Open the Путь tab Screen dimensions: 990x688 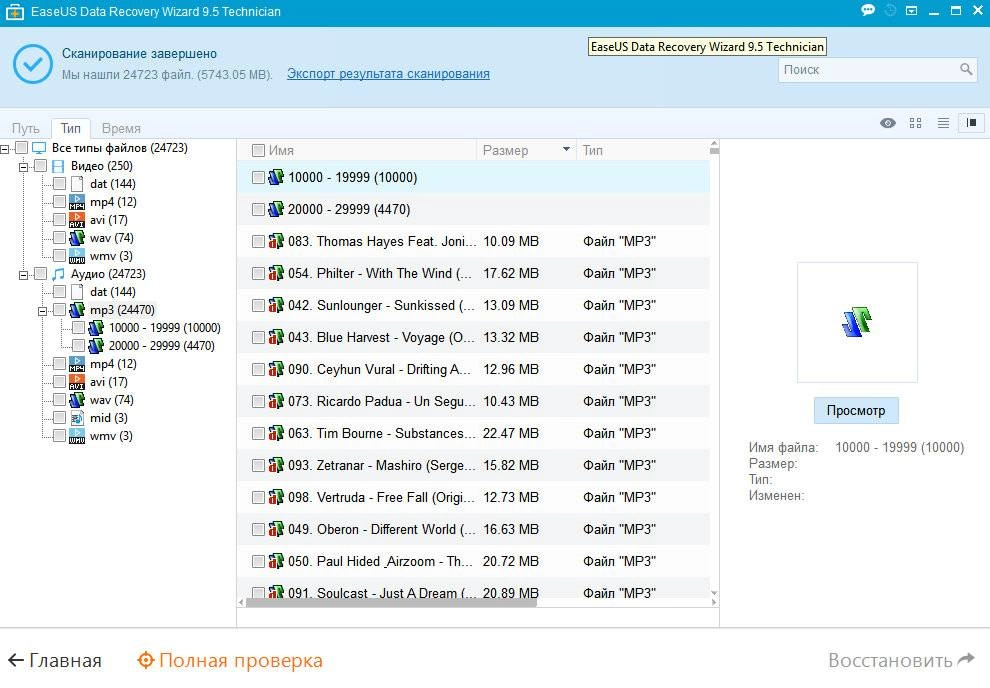pyautogui.click(x=25, y=128)
